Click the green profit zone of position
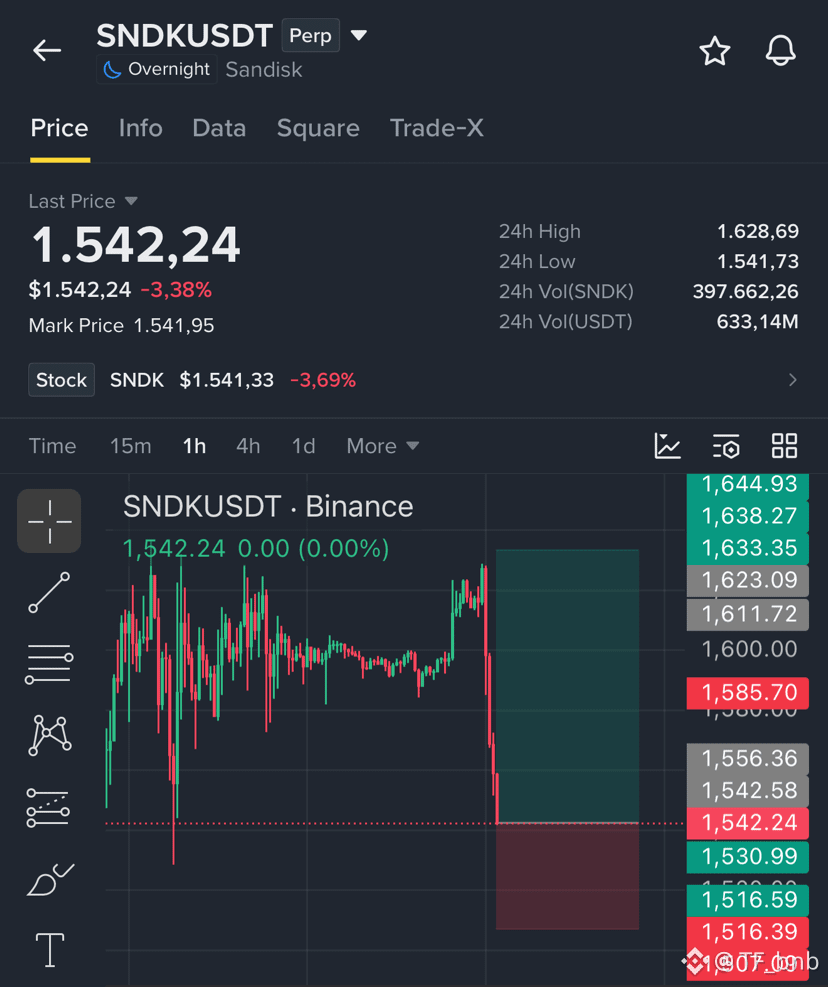 pyautogui.click(x=567, y=686)
